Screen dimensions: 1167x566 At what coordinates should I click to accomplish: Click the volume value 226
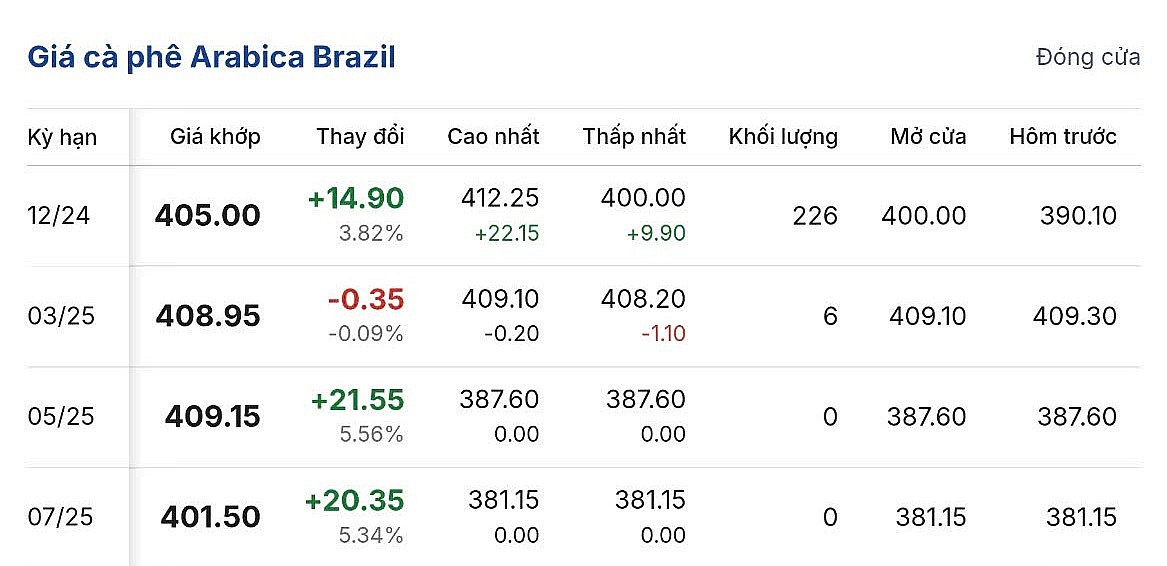point(815,216)
